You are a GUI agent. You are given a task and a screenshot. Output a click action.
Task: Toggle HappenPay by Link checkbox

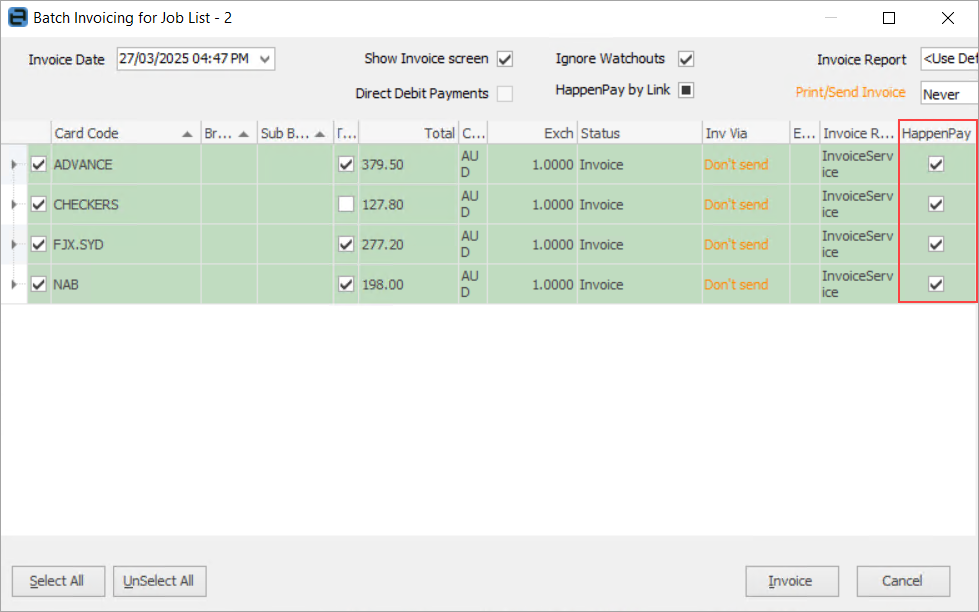(686, 90)
